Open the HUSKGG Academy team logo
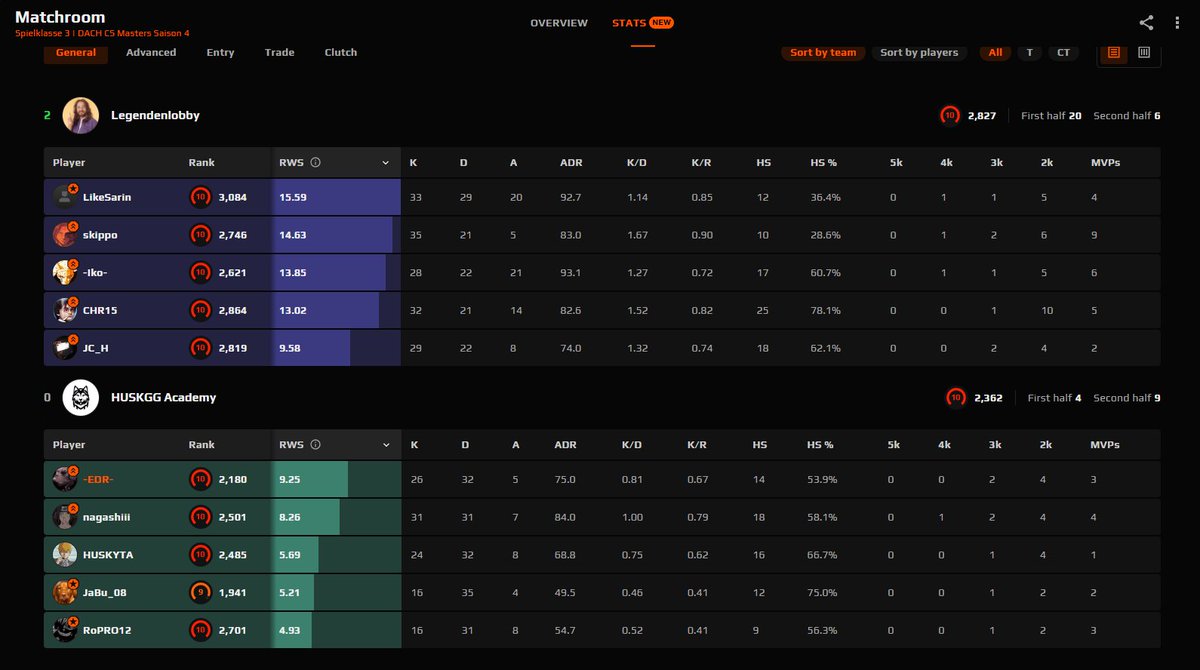Screen dimensions: 1200x670 click(x=81, y=397)
